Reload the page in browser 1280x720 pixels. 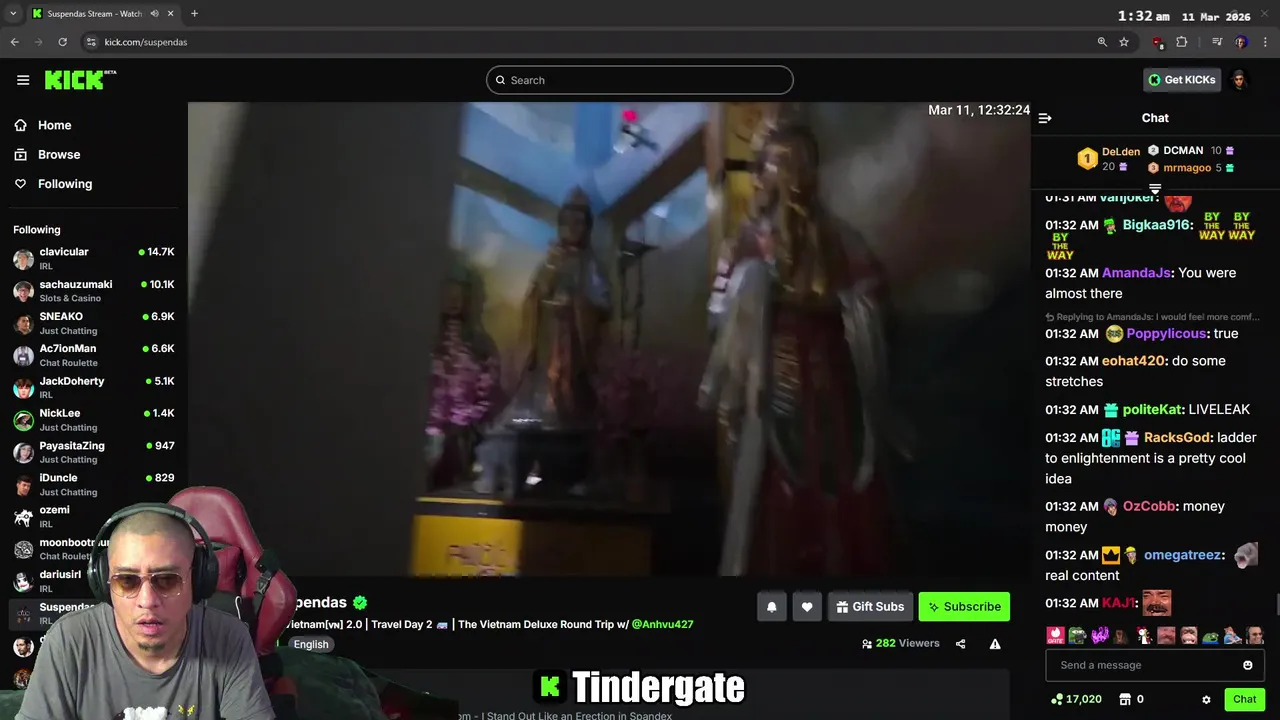pyautogui.click(x=62, y=42)
